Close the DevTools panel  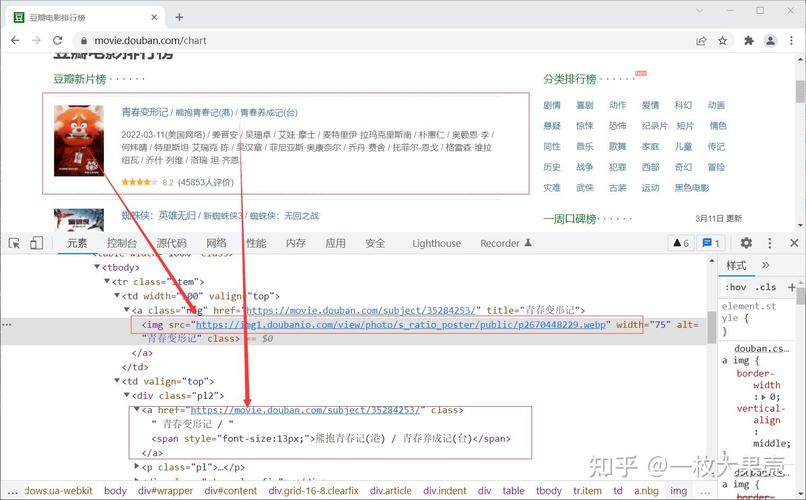(794, 243)
